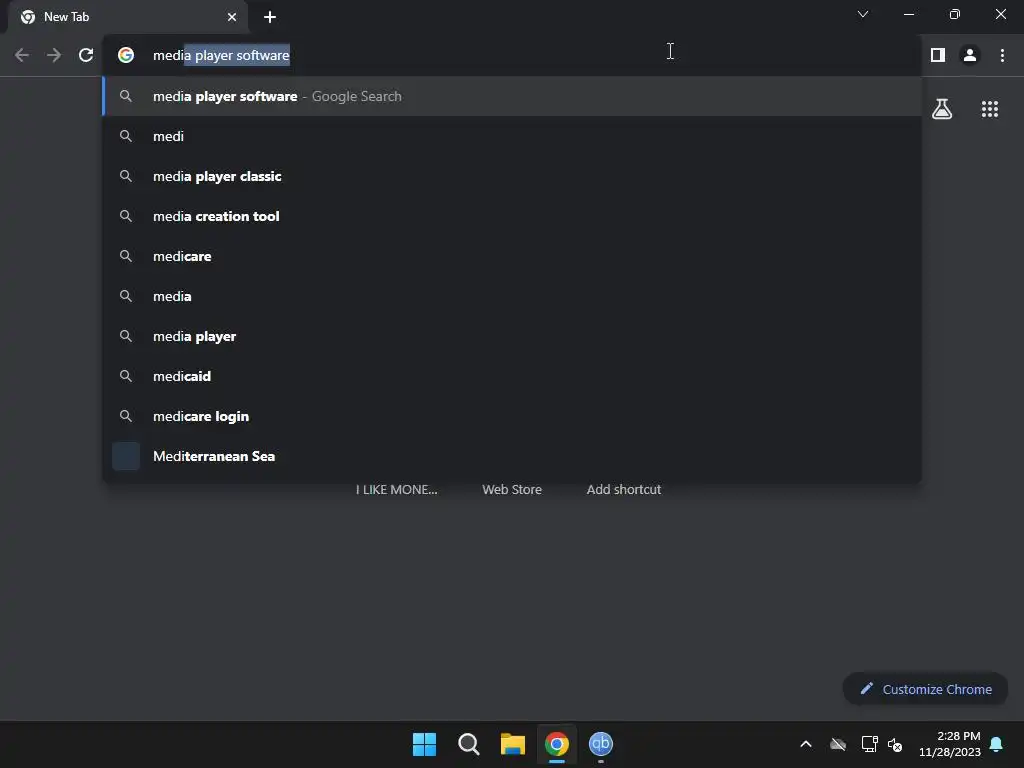Choose 'media player software' Google Search suggestion

pyautogui.click(x=513, y=97)
